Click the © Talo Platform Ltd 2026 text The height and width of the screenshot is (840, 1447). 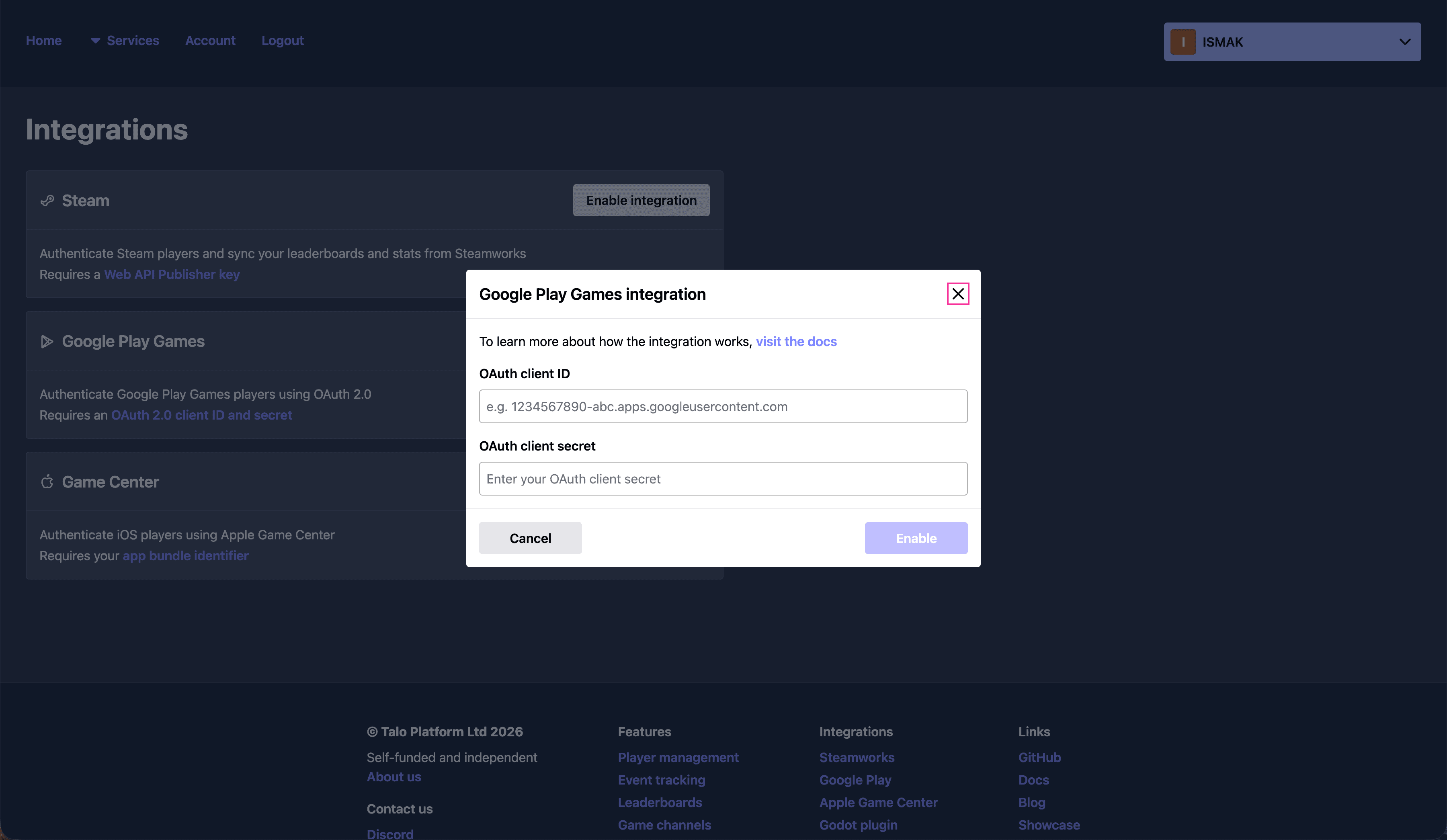tap(445, 731)
